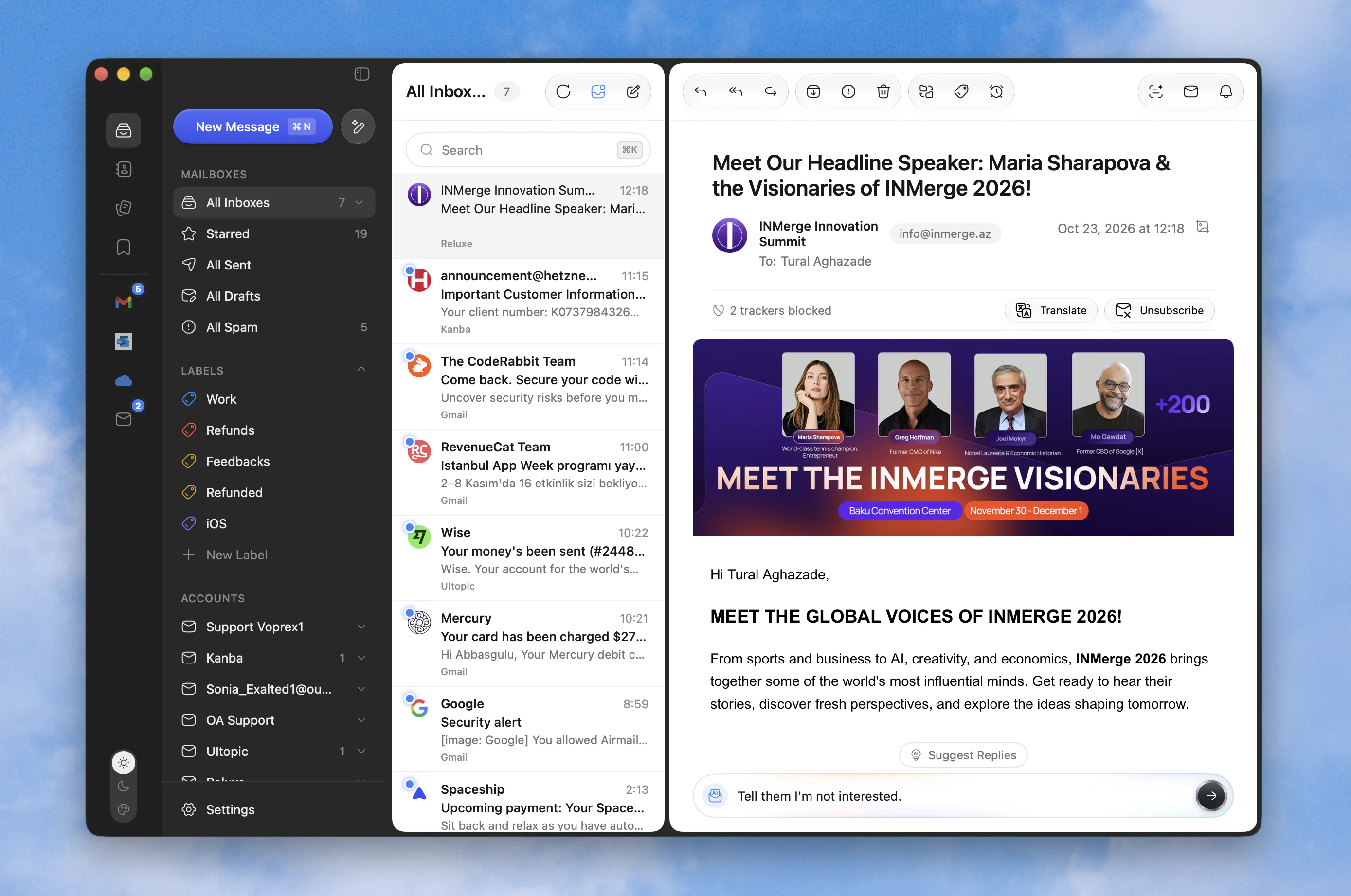Archive the open email
Screen dimensions: 1351x896
coord(813,91)
